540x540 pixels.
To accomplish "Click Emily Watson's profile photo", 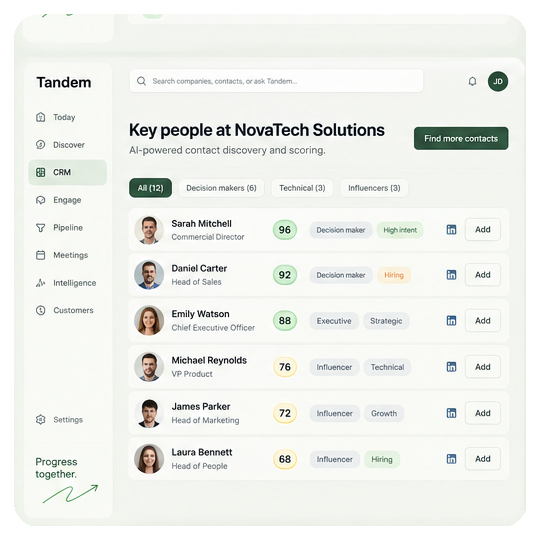I will pyautogui.click(x=149, y=320).
